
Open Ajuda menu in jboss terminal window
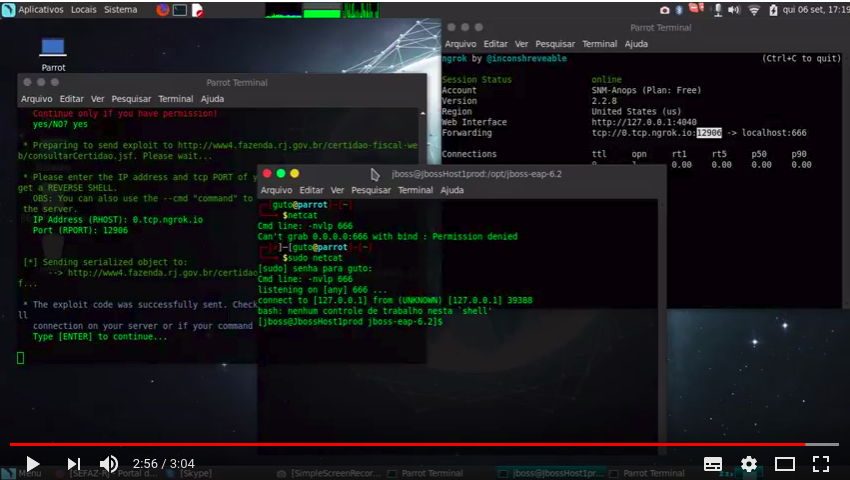point(452,190)
